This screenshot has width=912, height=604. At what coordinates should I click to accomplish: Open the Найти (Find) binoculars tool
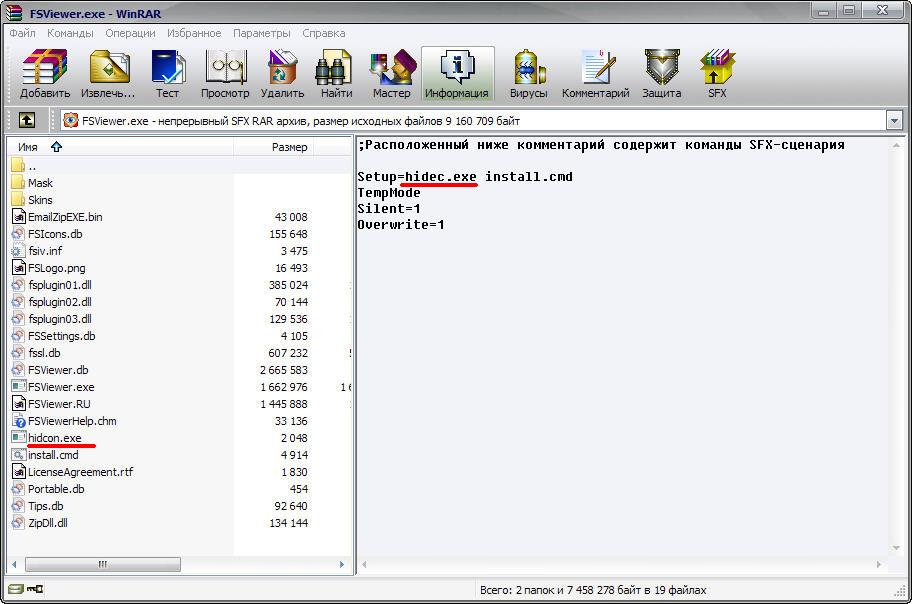coord(336,73)
